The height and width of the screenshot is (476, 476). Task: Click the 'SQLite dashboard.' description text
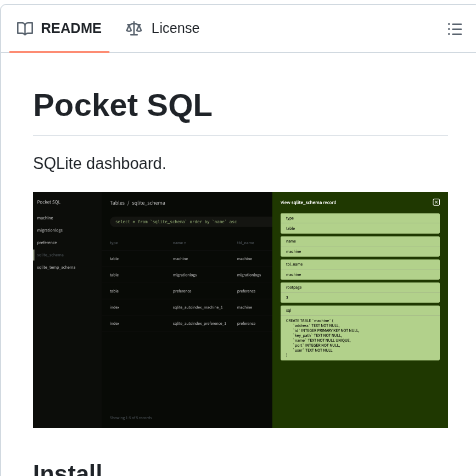[x=100, y=164]
